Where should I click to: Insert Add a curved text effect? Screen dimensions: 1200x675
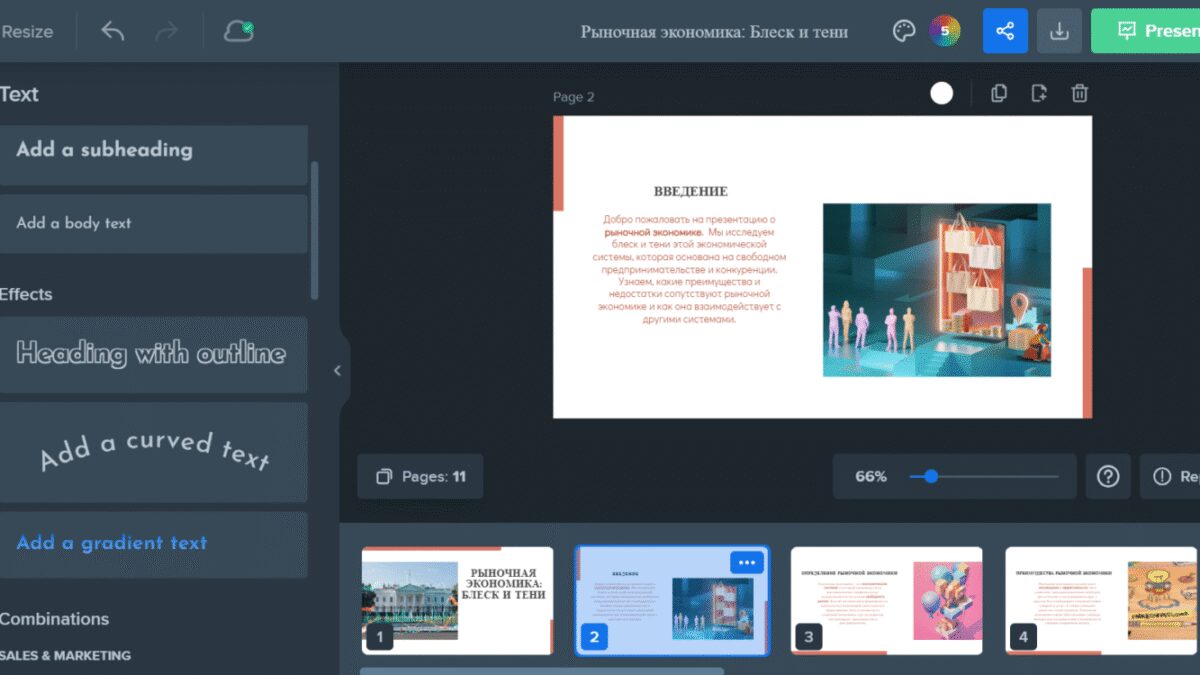point(154,452)
